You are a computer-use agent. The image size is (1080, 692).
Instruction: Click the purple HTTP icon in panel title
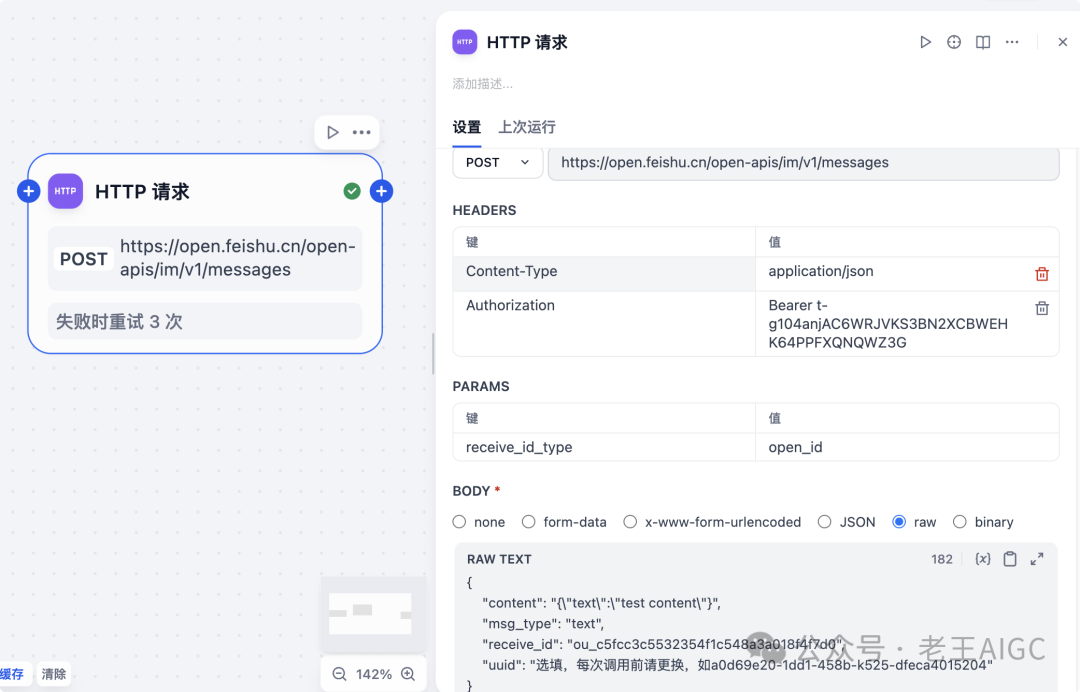(x=464, y=42)
